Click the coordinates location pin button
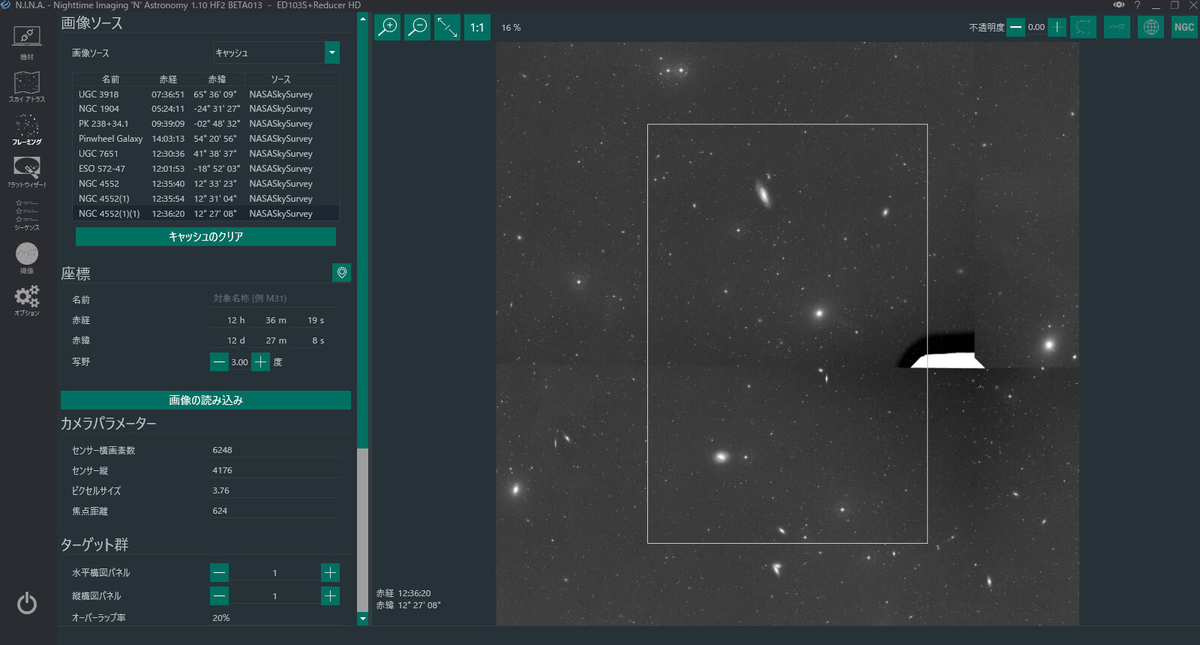Screen dimensions: 1200x645 (341, 273)
